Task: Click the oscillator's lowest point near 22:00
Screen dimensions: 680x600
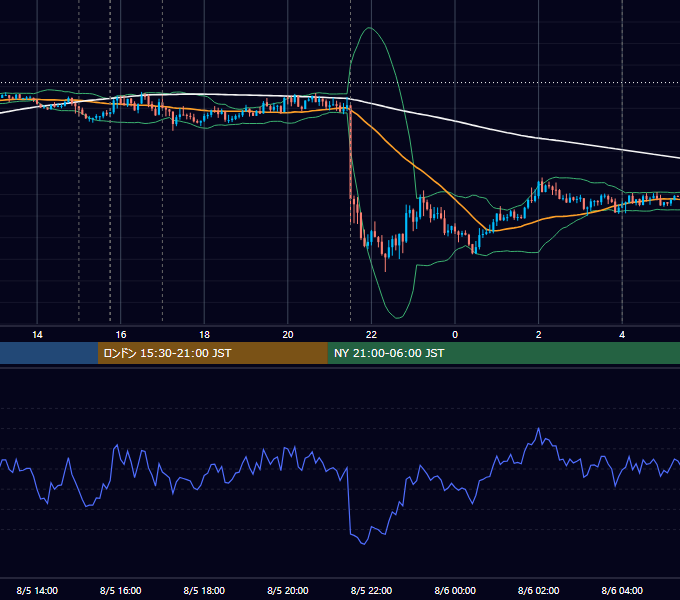Action: [363, 544]
